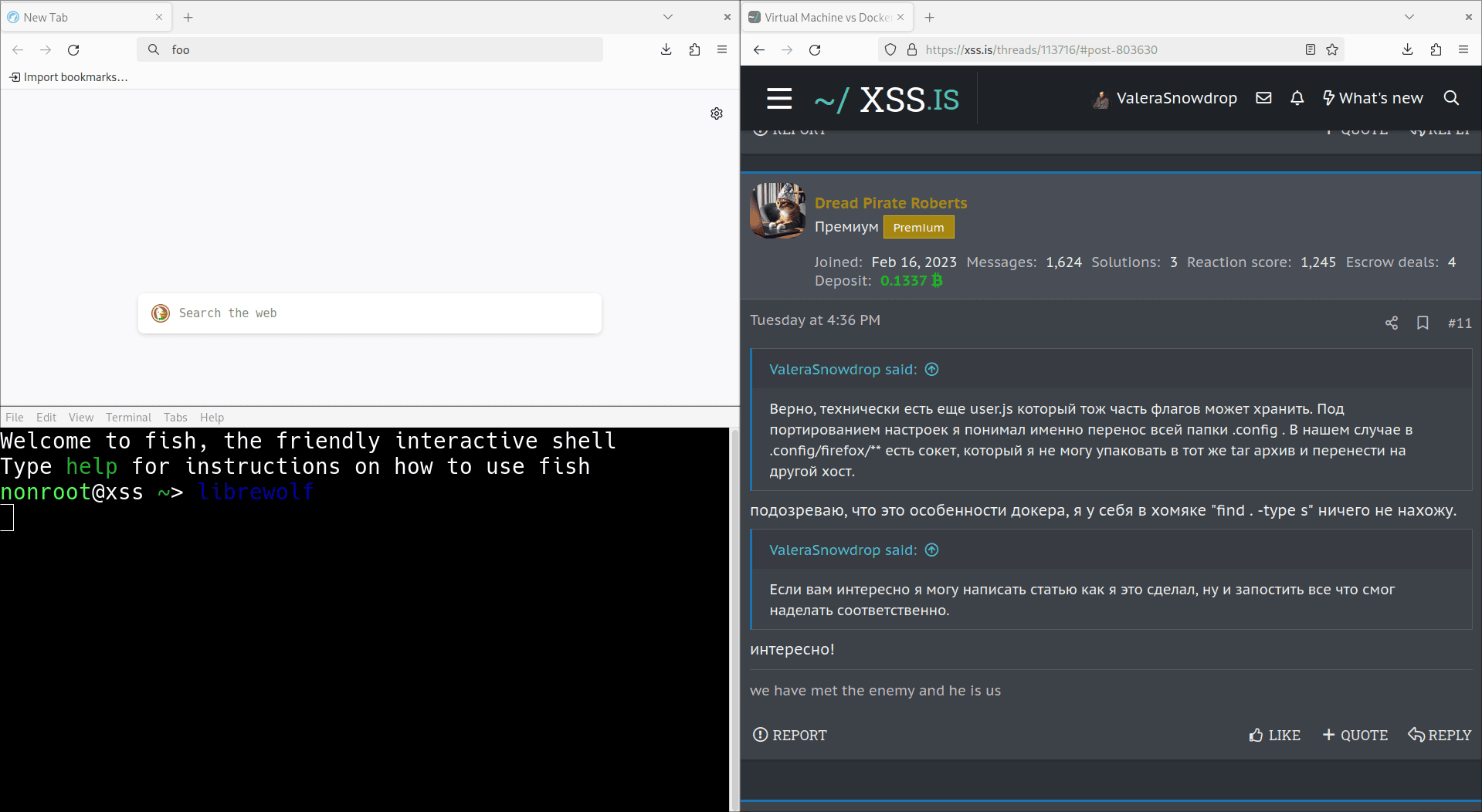Open the terminal File menu
Viewport: 1482px width, 812px height.
[x=15, y=418]
